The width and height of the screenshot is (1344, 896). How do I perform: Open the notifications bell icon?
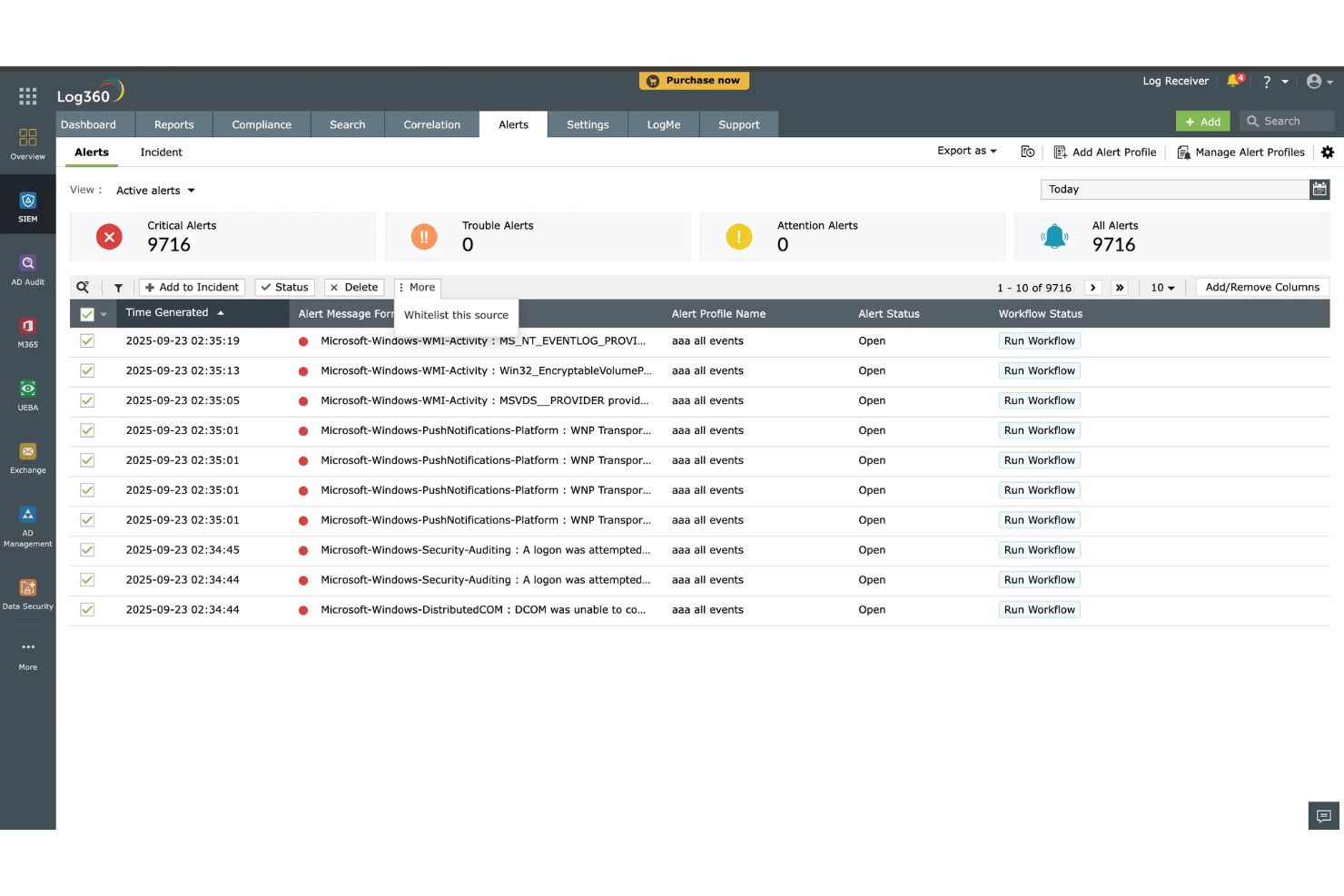point(1234,81)
